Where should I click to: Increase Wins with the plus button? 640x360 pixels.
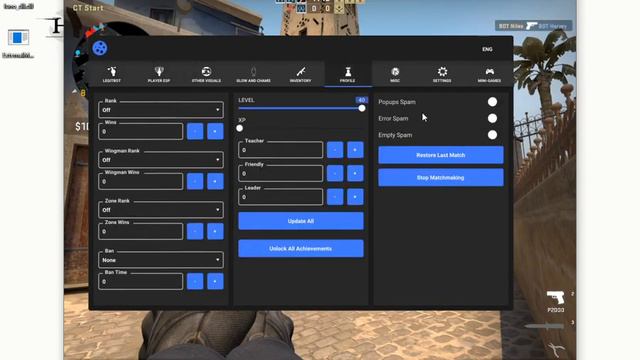coord(215,131)
